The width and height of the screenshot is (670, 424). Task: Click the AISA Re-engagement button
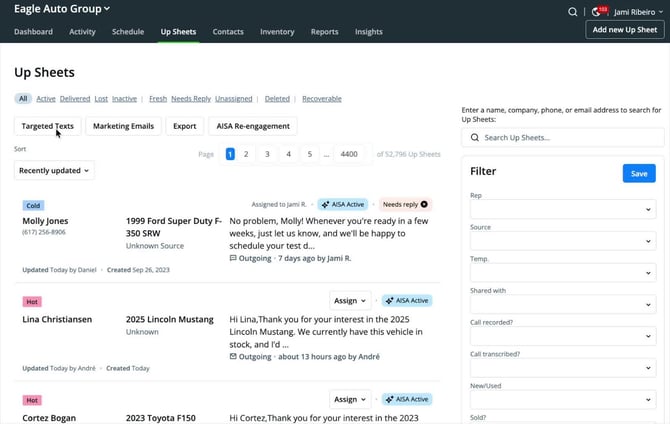tap(253, 126)
